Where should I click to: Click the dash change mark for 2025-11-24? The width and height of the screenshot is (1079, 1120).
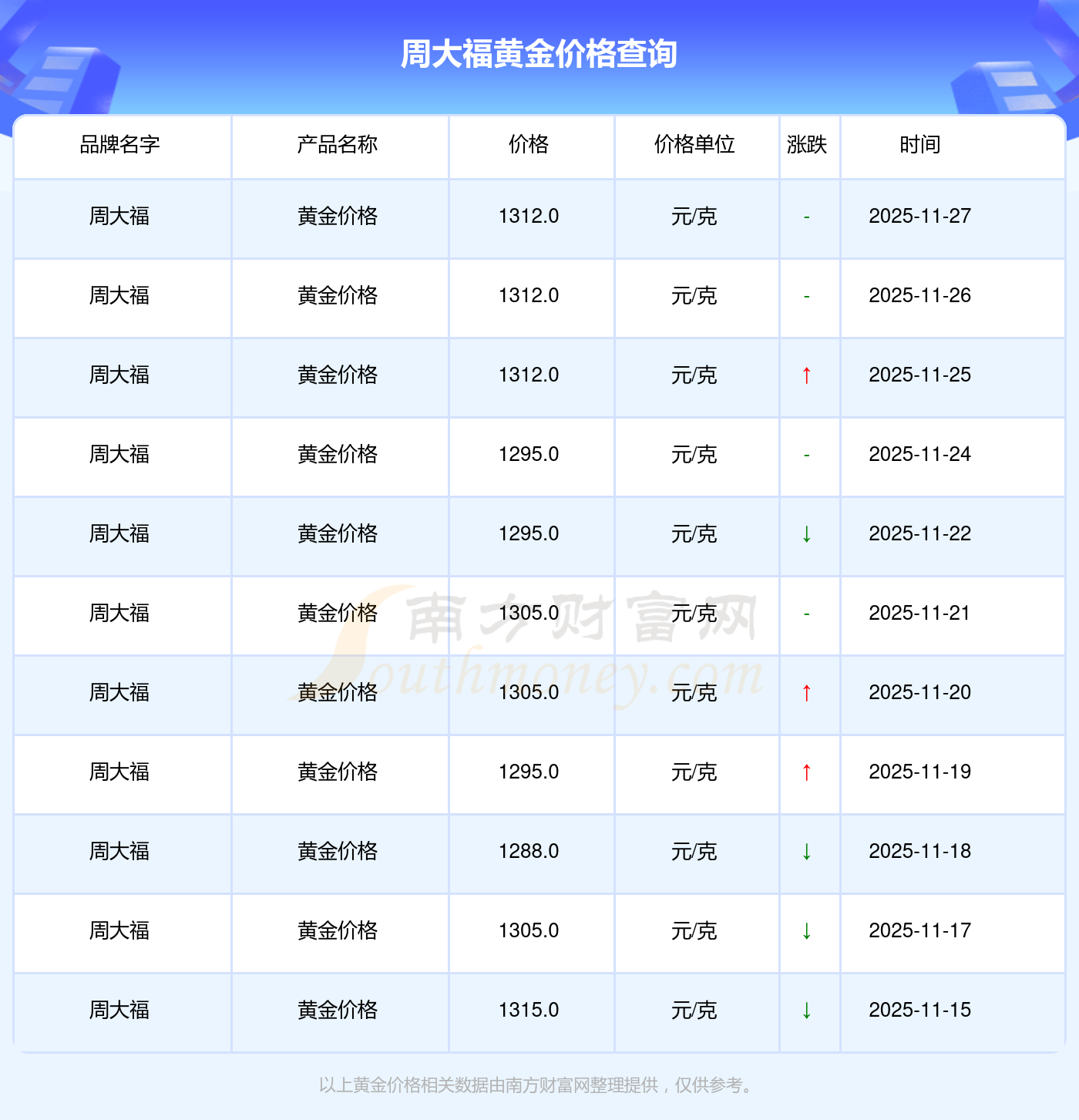point(806,456)
